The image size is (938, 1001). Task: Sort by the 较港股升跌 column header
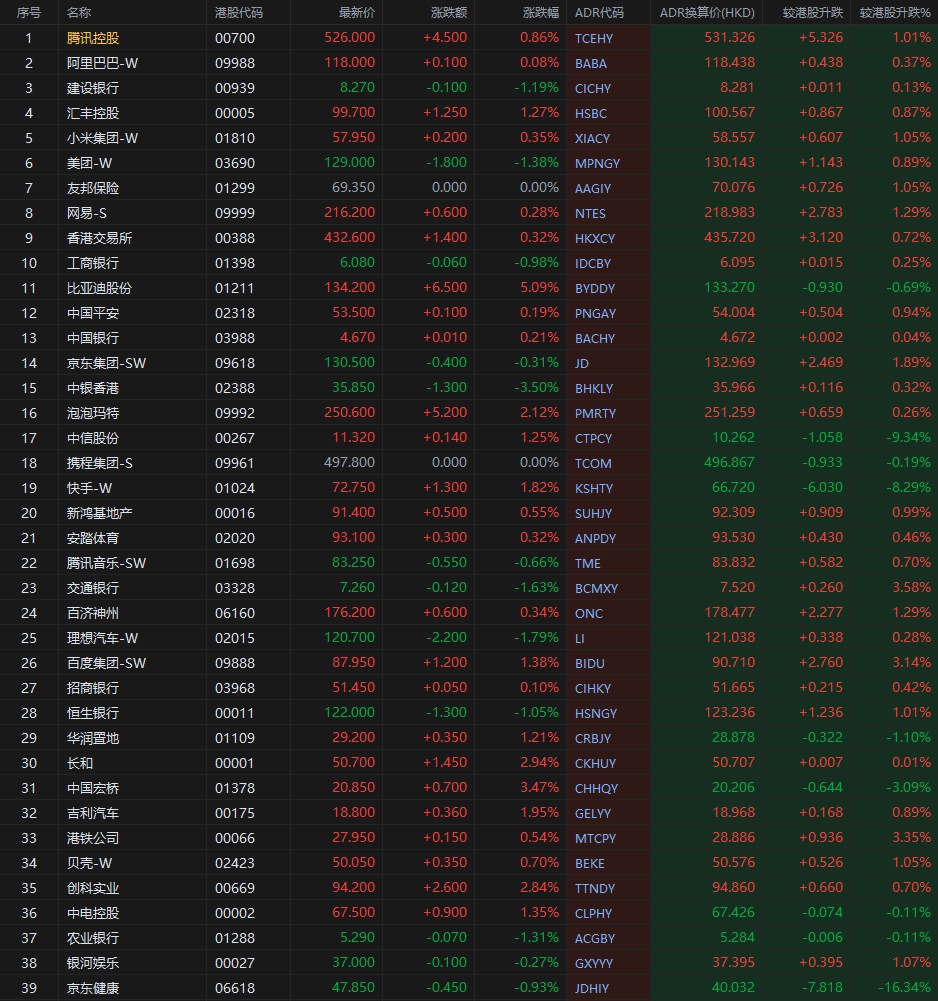coord(813,13)
